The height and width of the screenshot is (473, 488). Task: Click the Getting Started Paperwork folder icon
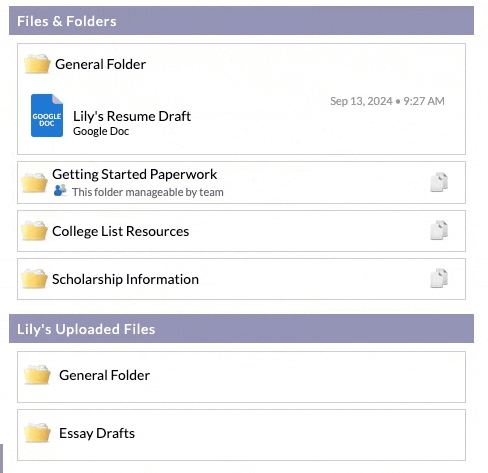[x=34, y=182]
